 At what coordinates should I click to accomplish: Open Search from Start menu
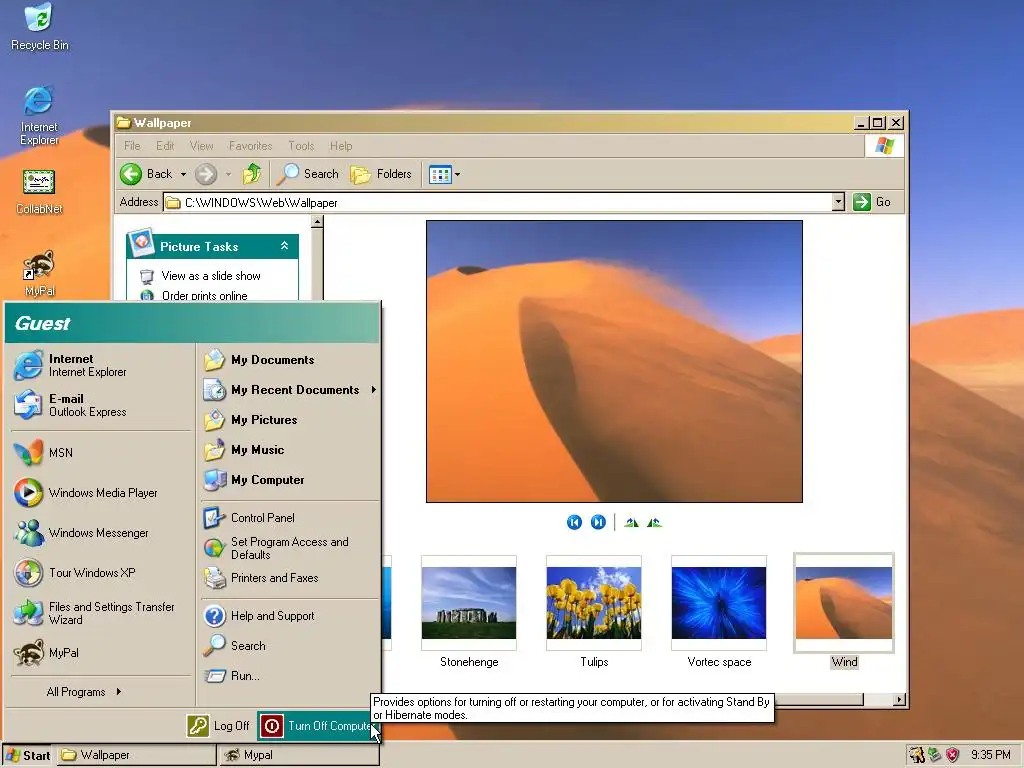290,646
